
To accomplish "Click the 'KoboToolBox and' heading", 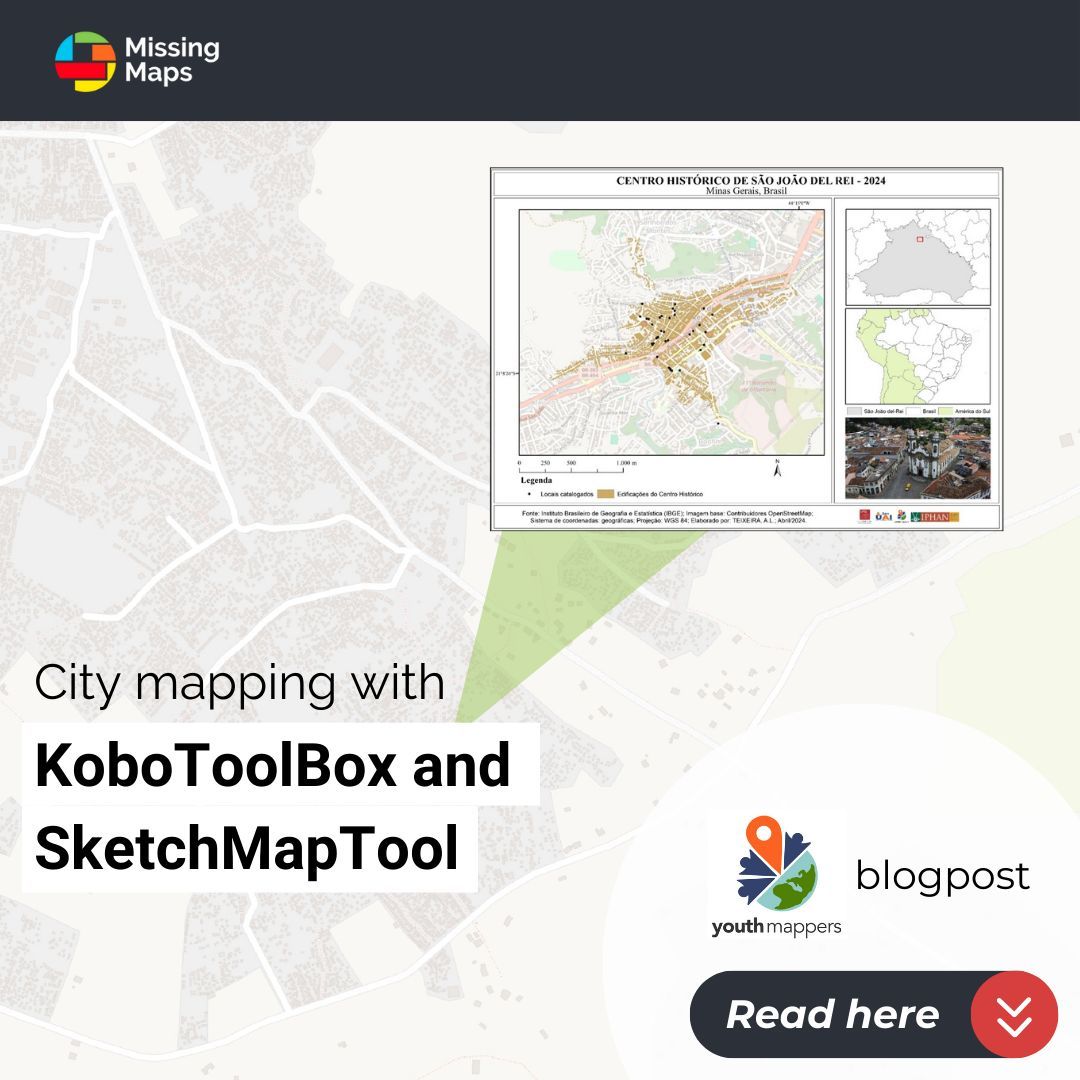I will 273,765.
